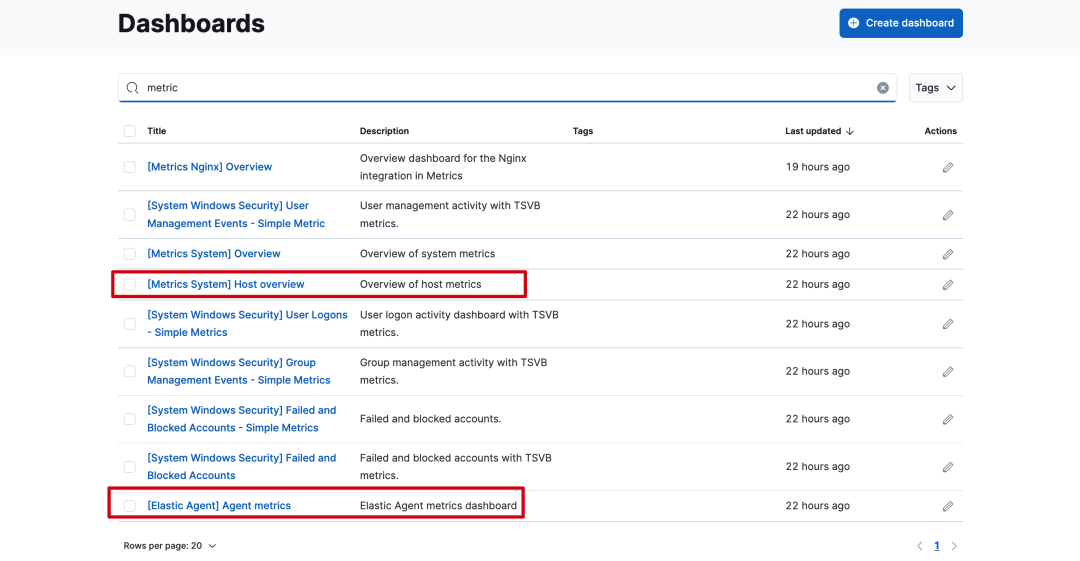This screenshot has width=1080, height=561.
Task: Go to page 1 in pagination
Action: pos(937,546)
